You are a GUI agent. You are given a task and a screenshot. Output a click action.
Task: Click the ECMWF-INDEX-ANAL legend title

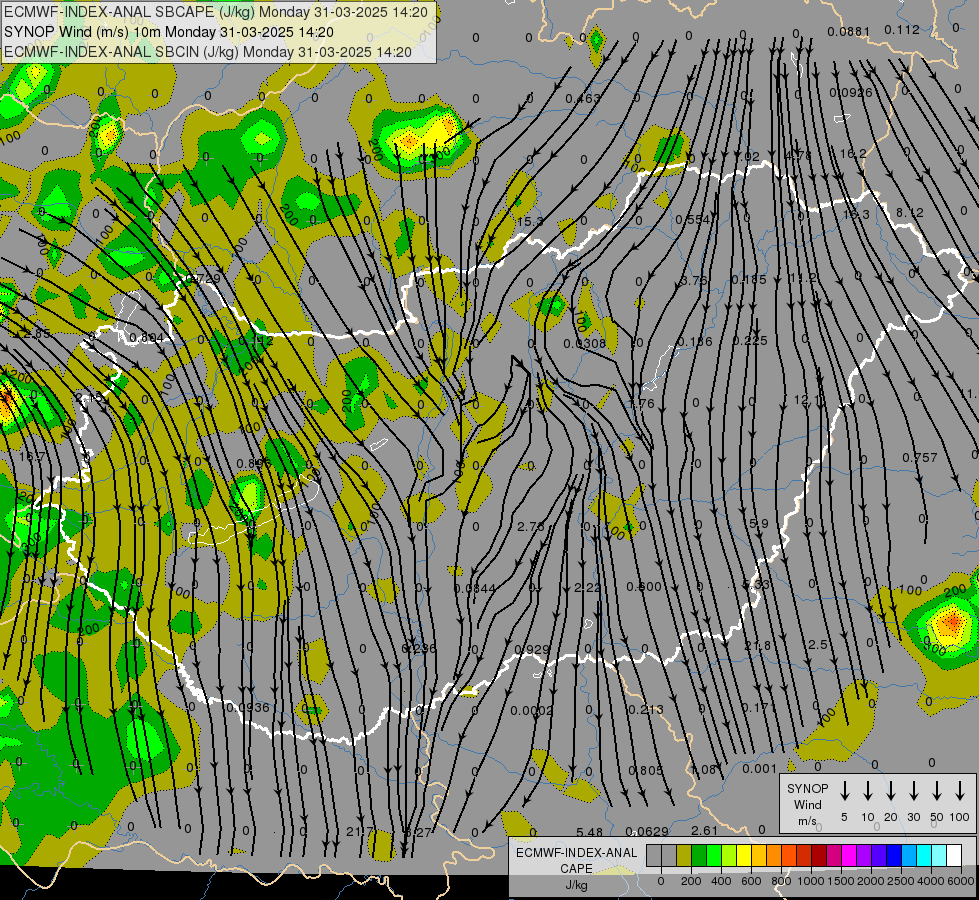(576, 853)
